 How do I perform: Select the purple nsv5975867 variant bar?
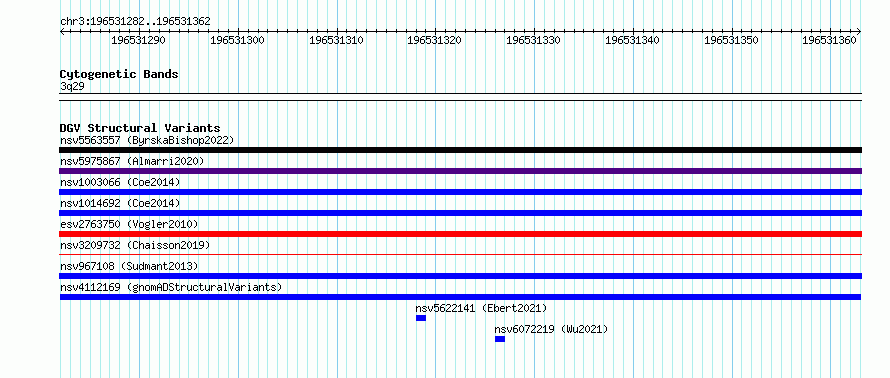460,171
